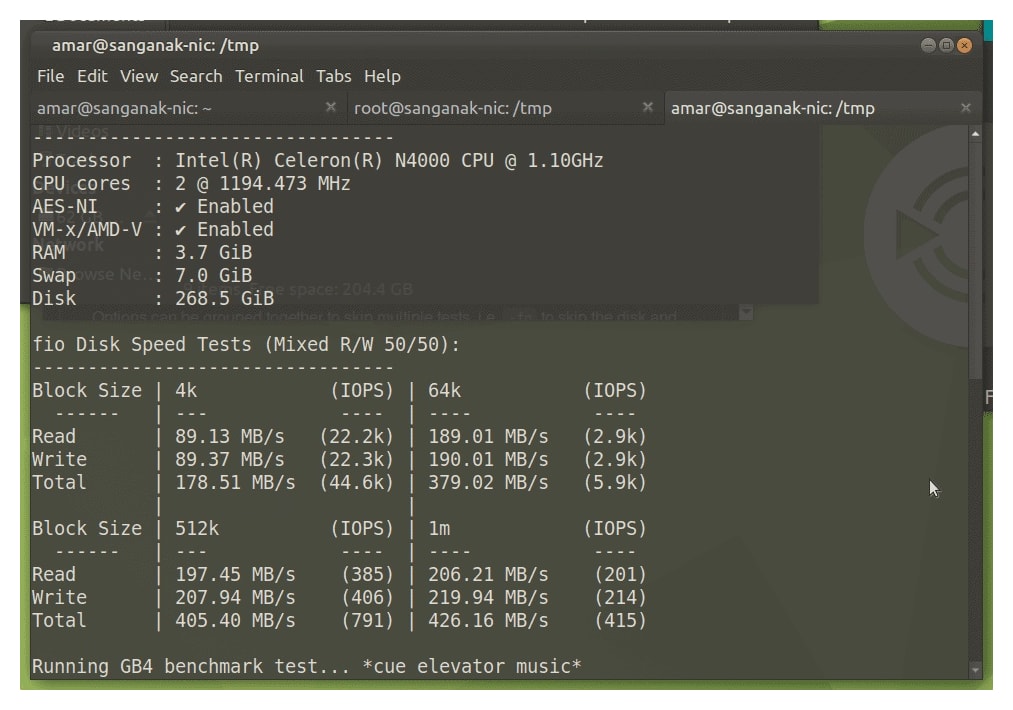Click the scrollbar down arrow
1013x710 pixels.
pyautogui.click(x=975, y=671)
